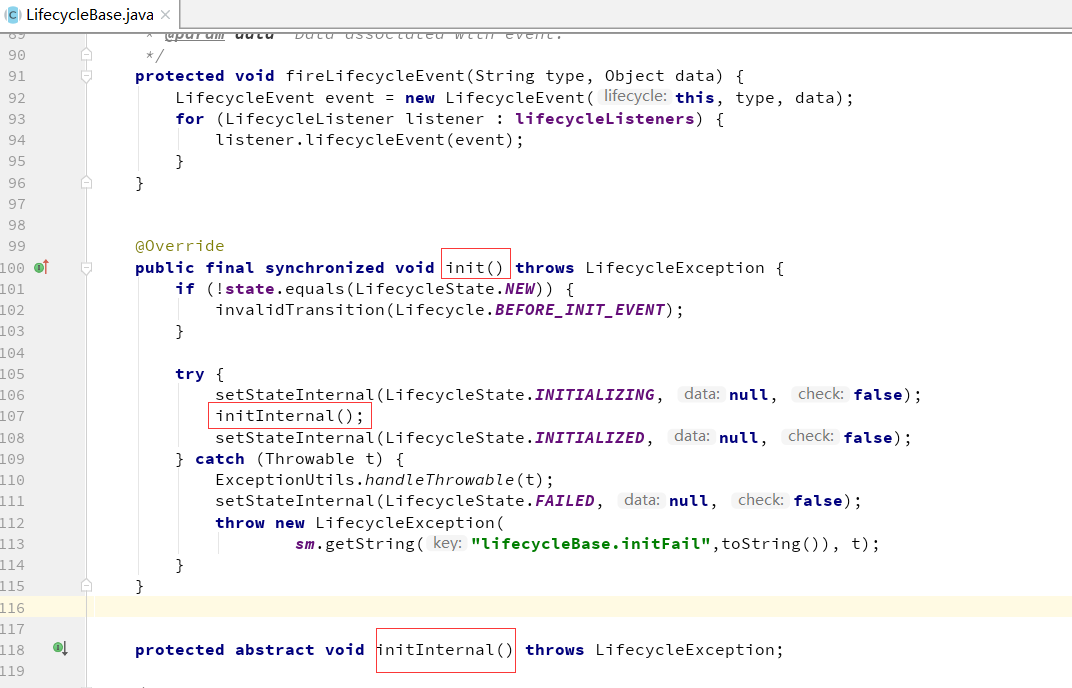Click the 'try' keyword on line 105
The height and width of the screenshot is (688, 1072).
click(x=190, y=374)
